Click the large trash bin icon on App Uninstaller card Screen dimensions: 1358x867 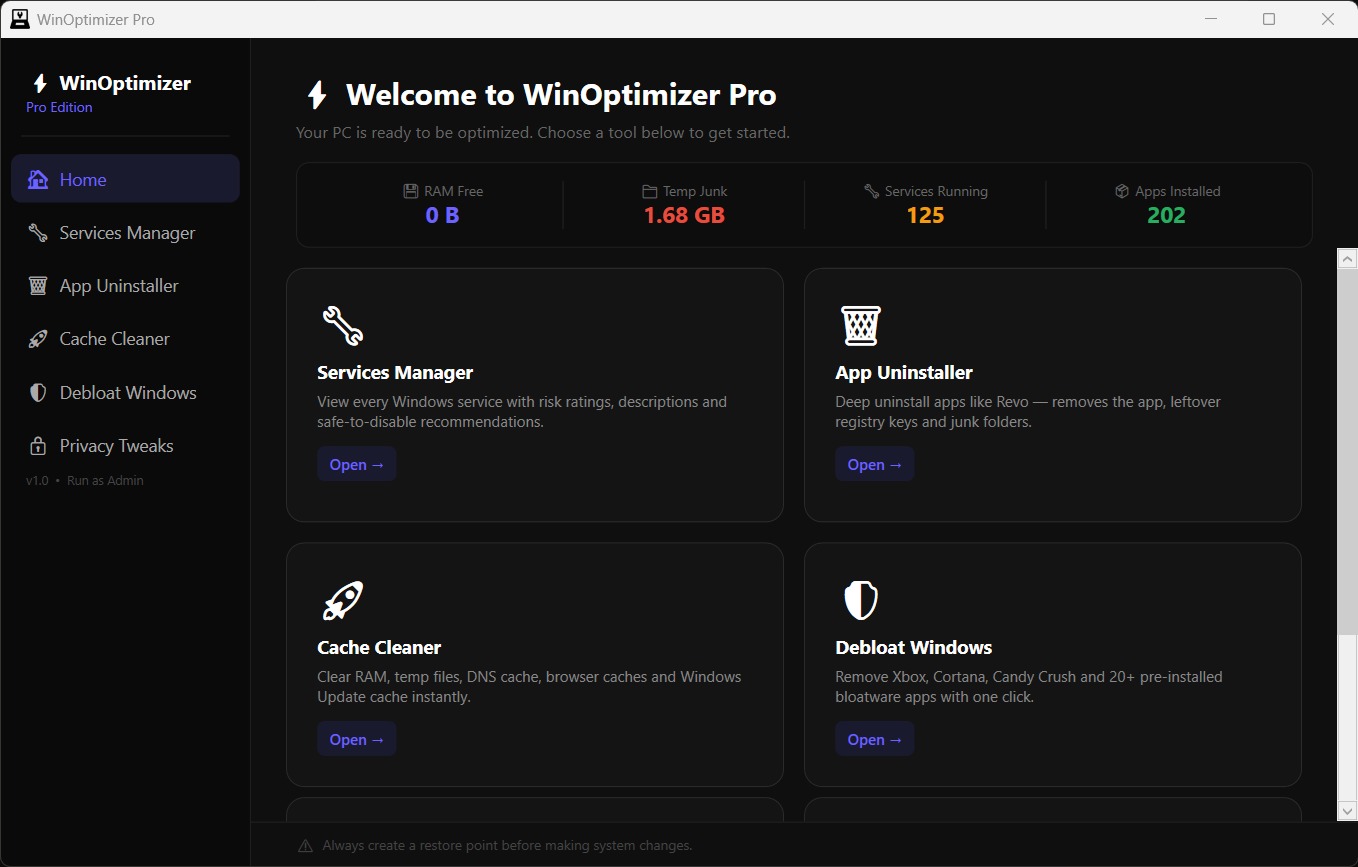point(860,325)
